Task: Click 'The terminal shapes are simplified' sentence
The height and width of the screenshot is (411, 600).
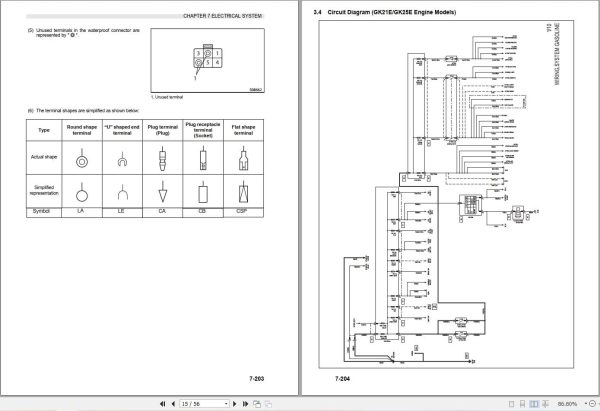Action: pyautogui.click(x=83, y=111)
